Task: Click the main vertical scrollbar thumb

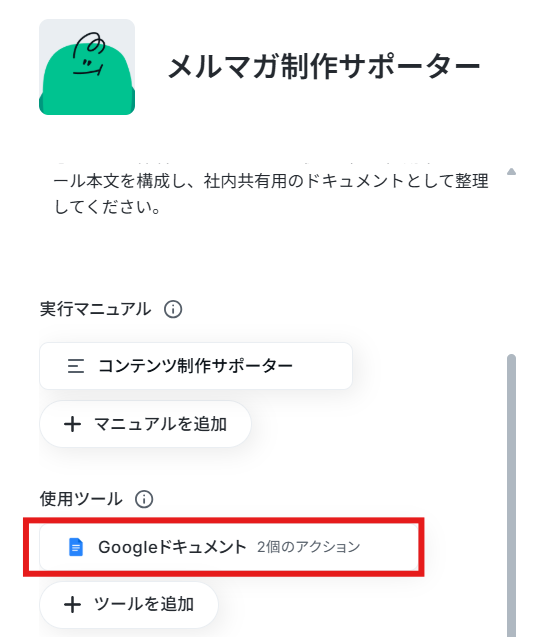Action: pyautogui.click(x=511, y=496)
